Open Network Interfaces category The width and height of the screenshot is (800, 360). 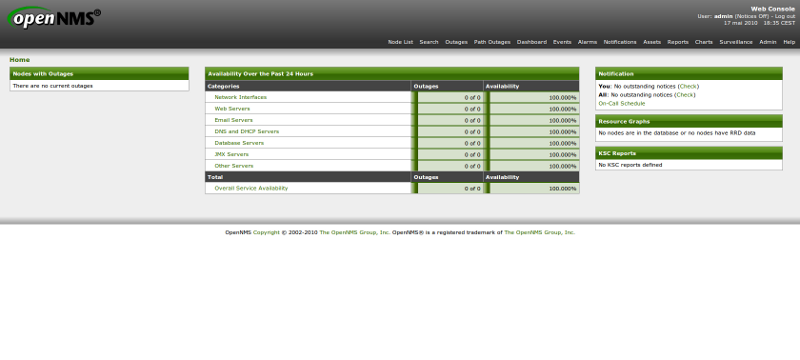tap(240, 97)
